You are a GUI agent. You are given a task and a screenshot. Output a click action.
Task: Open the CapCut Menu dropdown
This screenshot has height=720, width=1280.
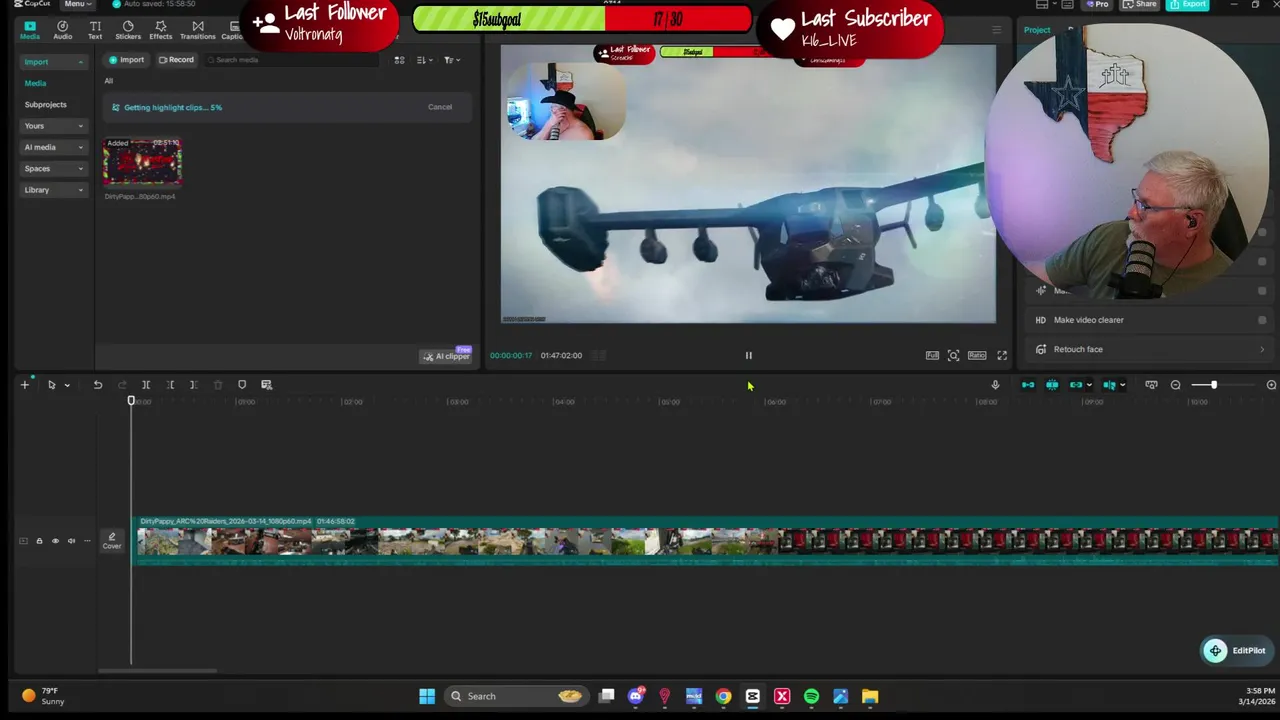(x=77, y=4)
